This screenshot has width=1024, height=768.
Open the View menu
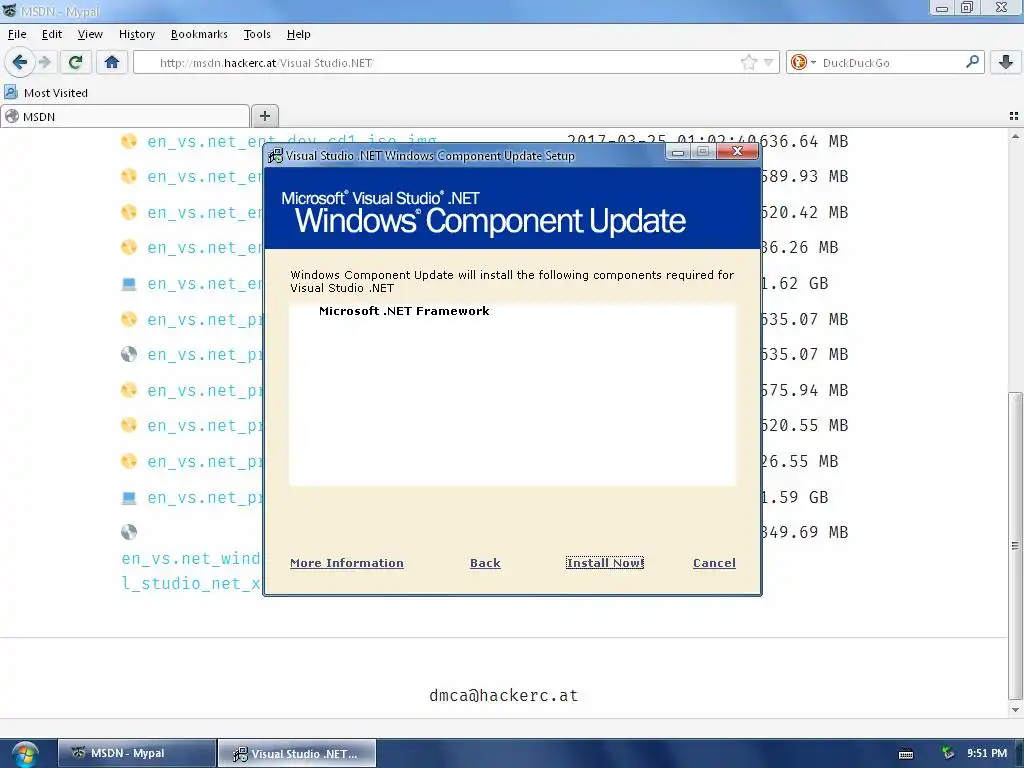point(89,34)
